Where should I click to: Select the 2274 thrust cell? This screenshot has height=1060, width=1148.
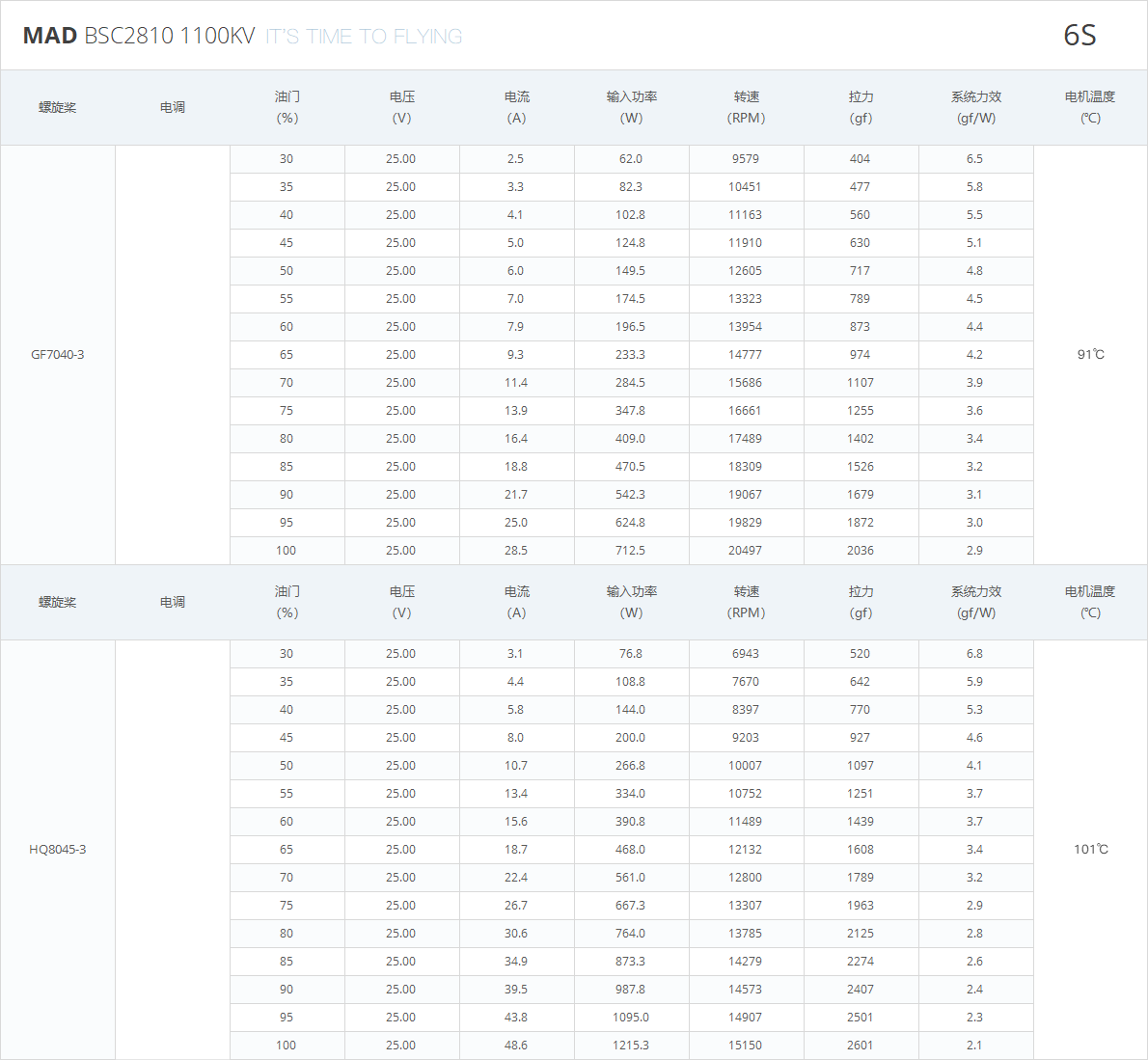click(861, 962)
